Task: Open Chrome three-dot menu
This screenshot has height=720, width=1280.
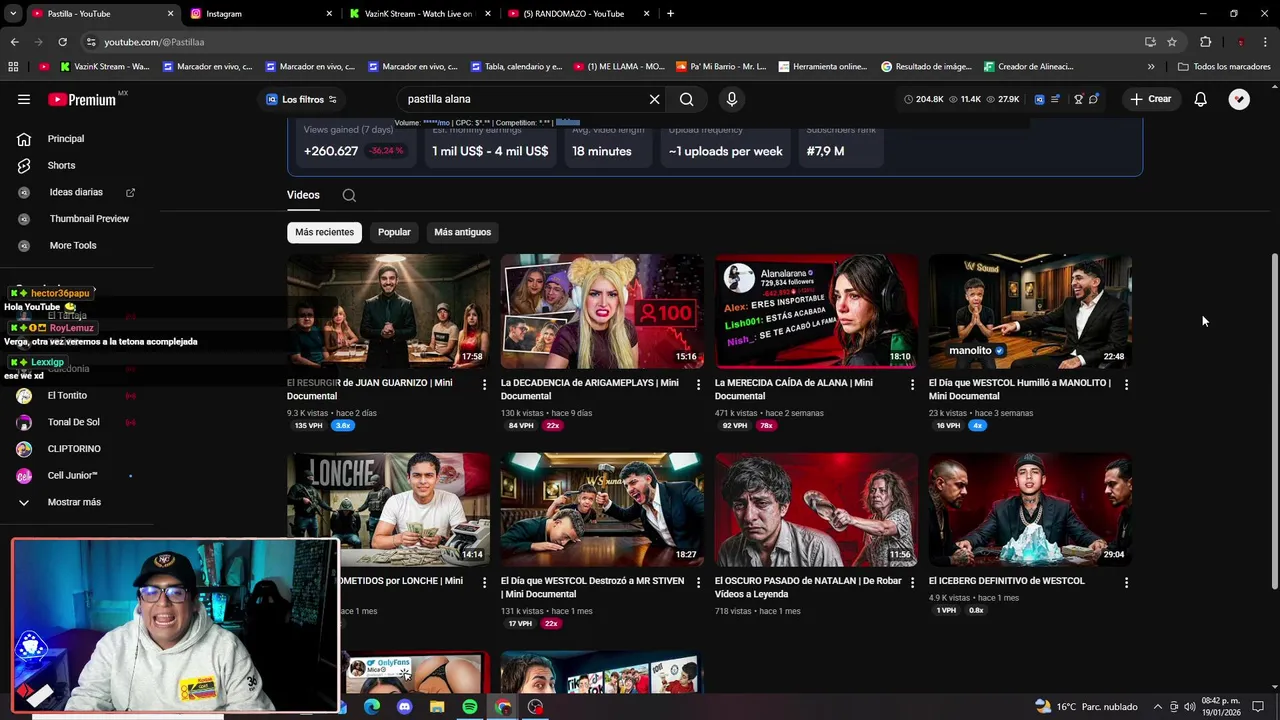Action: pyautogui.click(x=1265, y=42)
